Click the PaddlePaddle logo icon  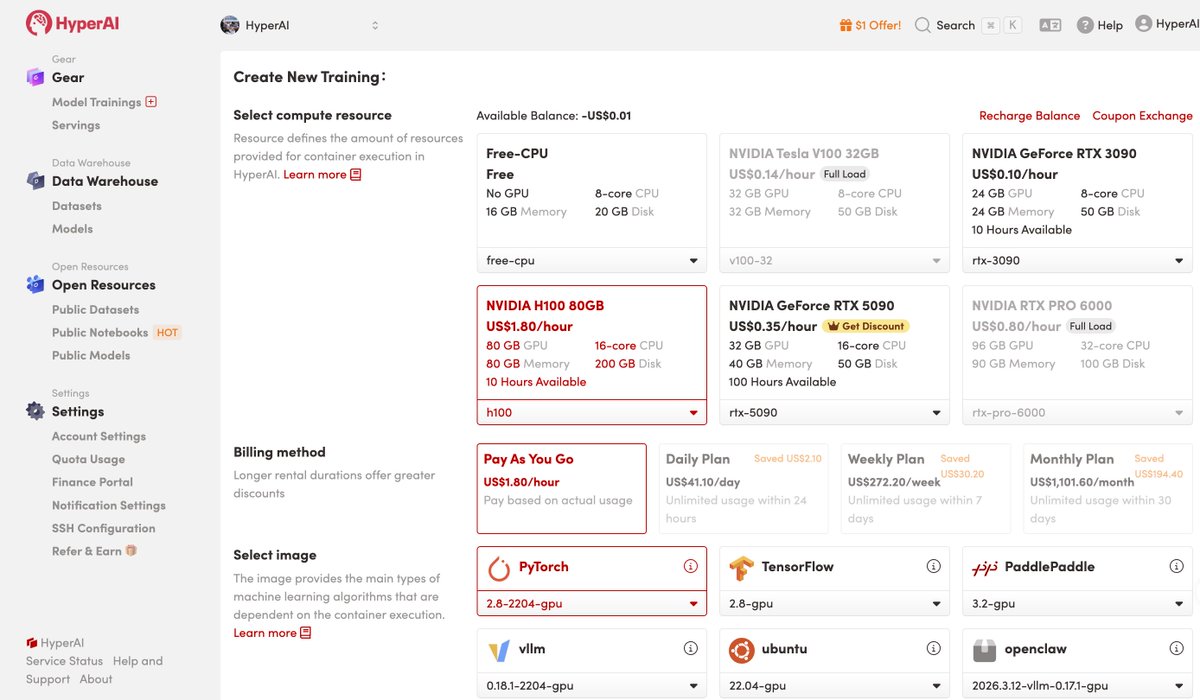[984, 569]
